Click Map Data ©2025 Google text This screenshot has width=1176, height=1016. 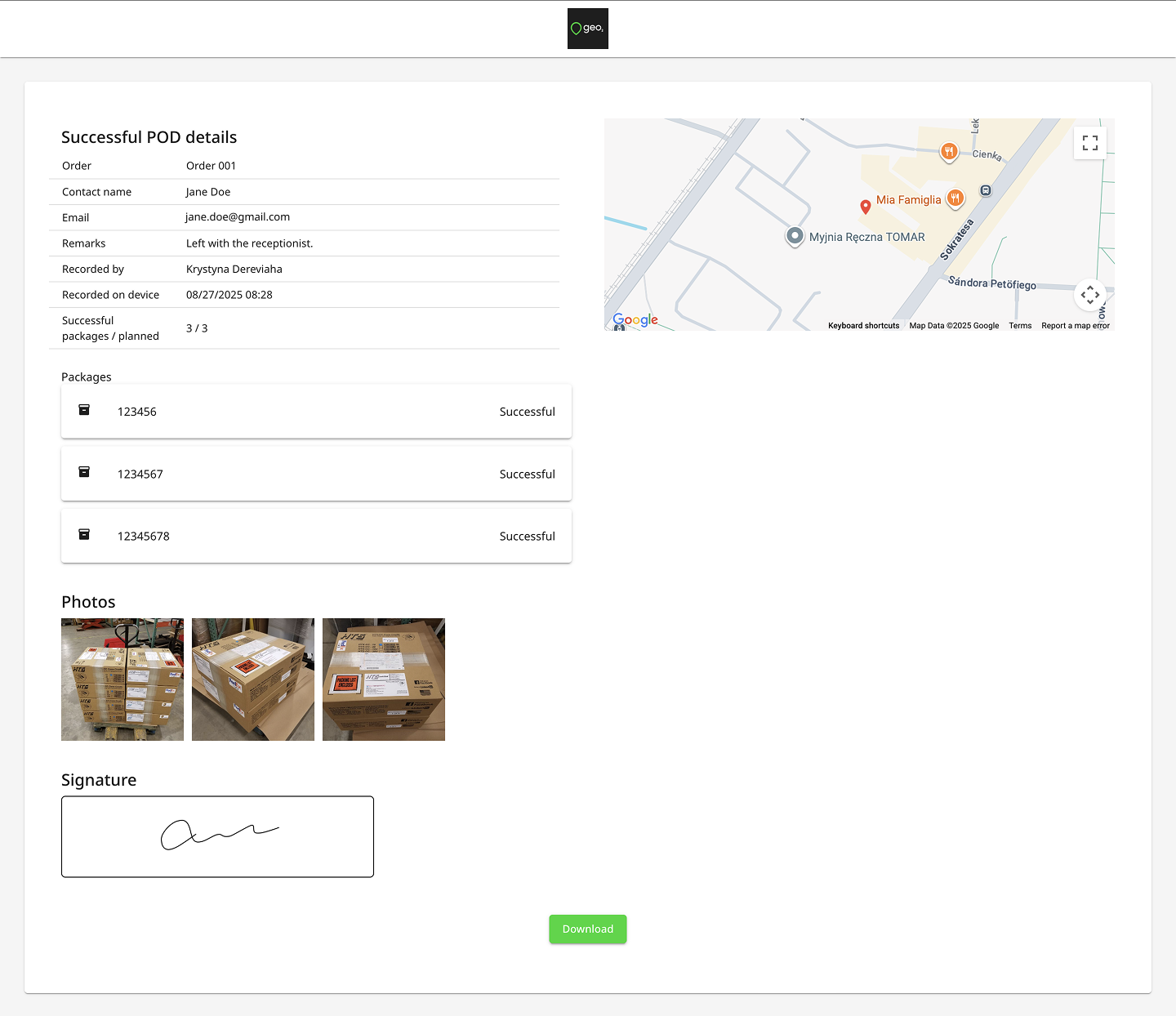click(x=954, y=326)
